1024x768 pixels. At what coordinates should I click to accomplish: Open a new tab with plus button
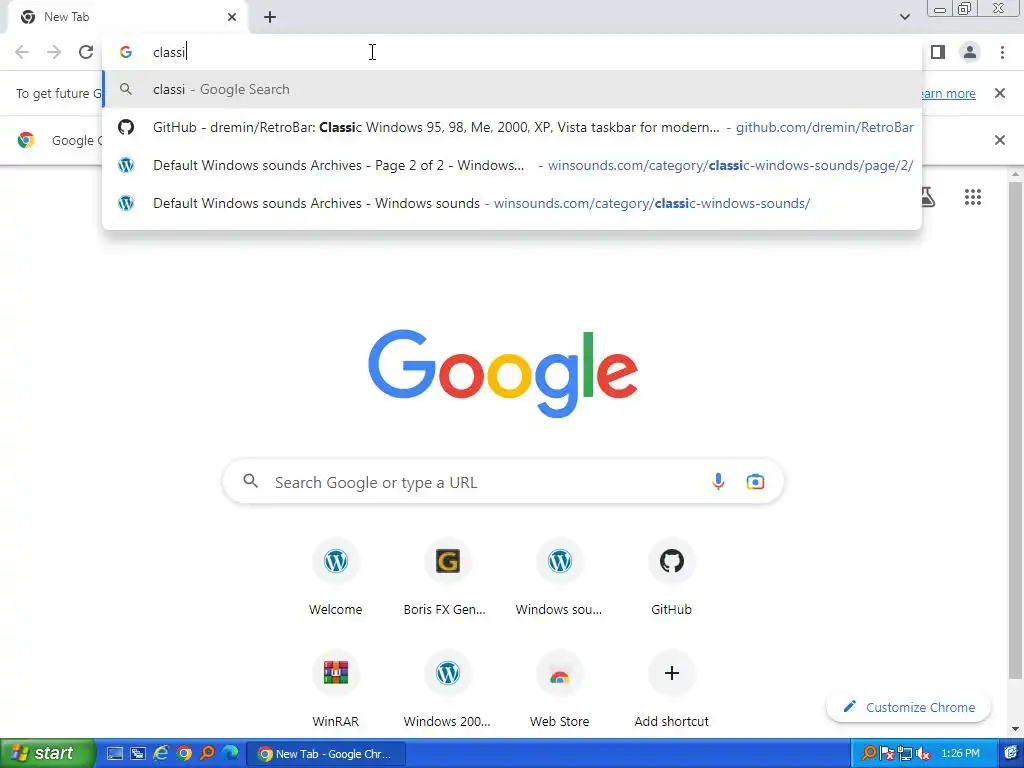click(270, 17)
